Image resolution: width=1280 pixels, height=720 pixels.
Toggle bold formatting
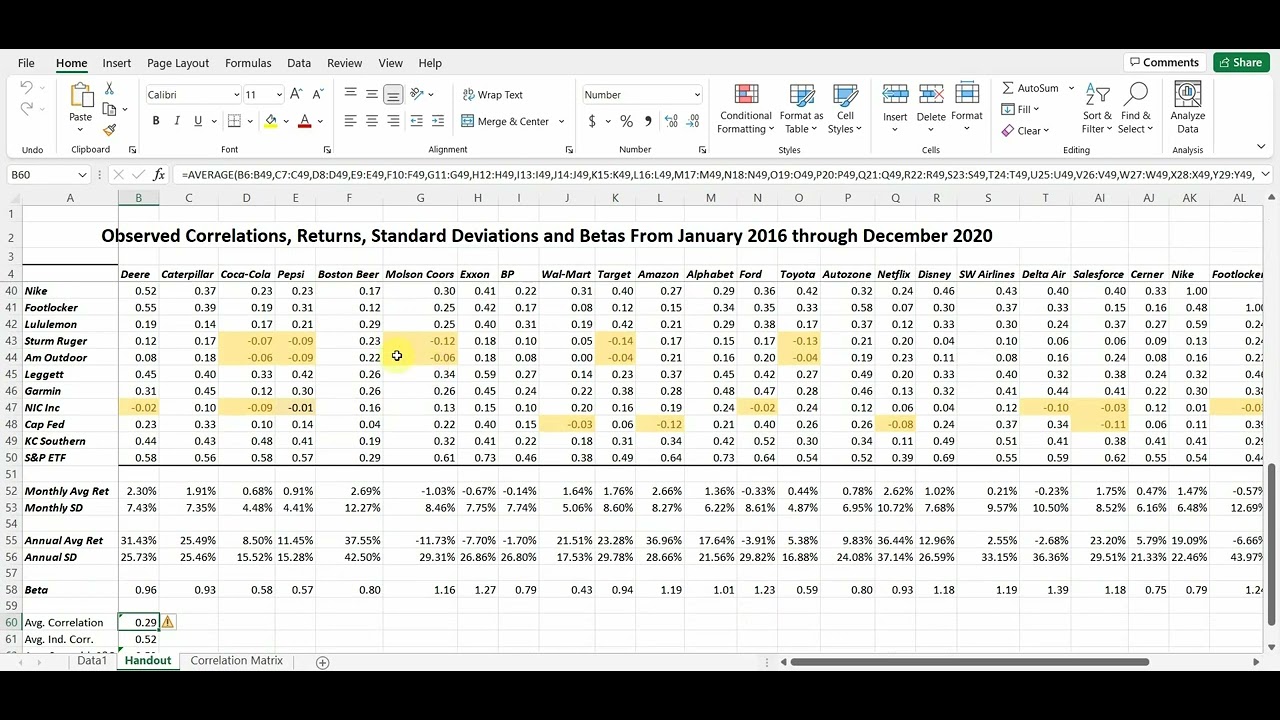(x=156, y=121)
